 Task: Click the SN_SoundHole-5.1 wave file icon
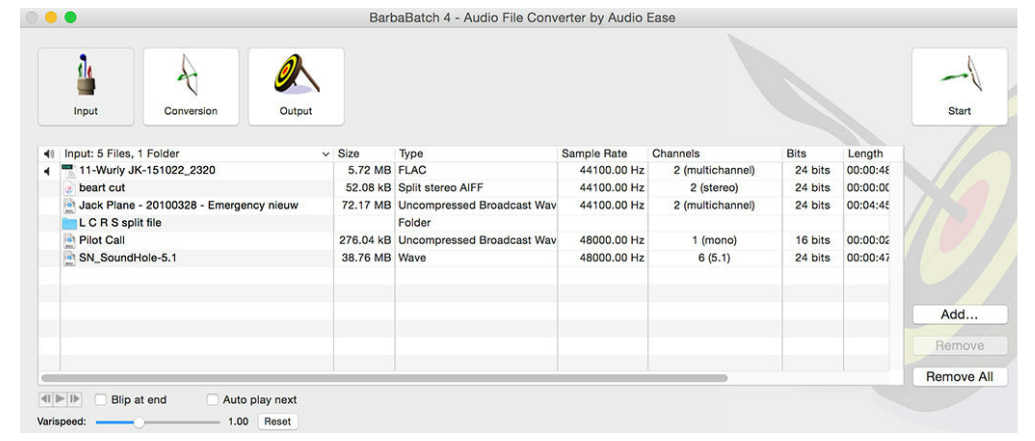pyautogui.click(x=69, y=258)
